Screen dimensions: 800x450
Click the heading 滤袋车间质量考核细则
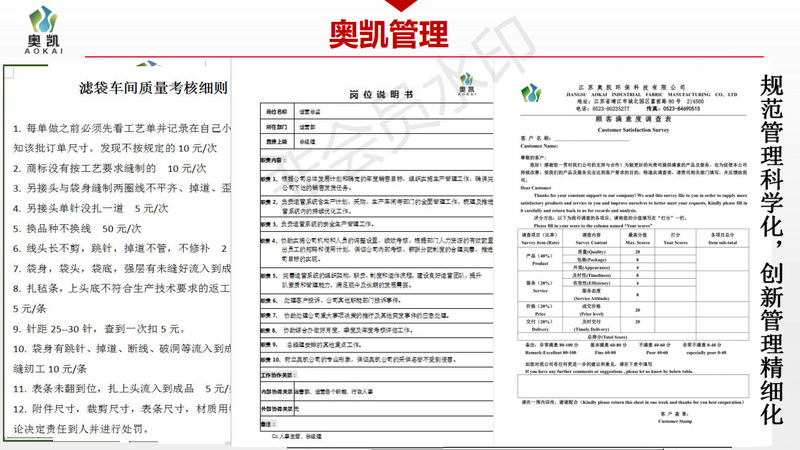[153, 88]
